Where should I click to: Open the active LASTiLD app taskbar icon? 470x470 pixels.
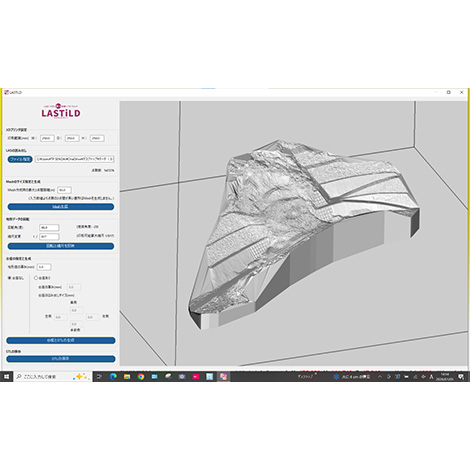click(223, 376)
